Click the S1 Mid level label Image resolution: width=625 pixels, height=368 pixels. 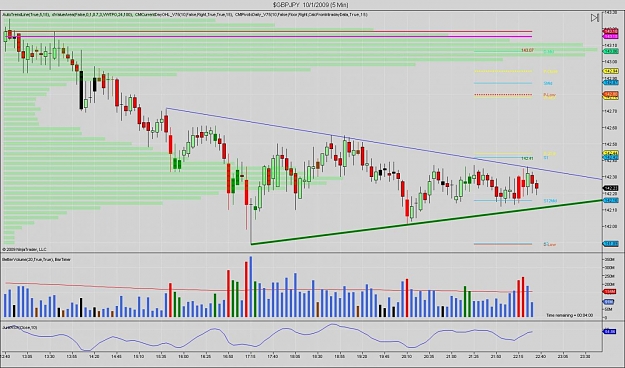point(550,201)
